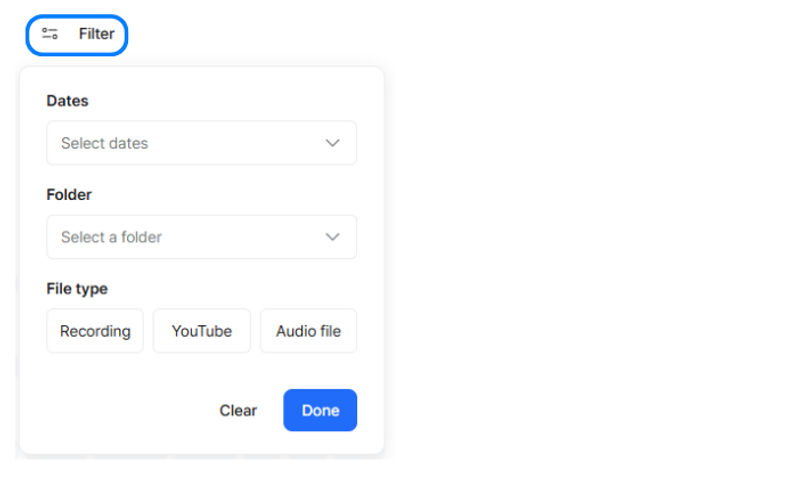This screenshot has height=477, width=800.
Task: Toggle the YouTube file type filter
Action: click(202, 331)
